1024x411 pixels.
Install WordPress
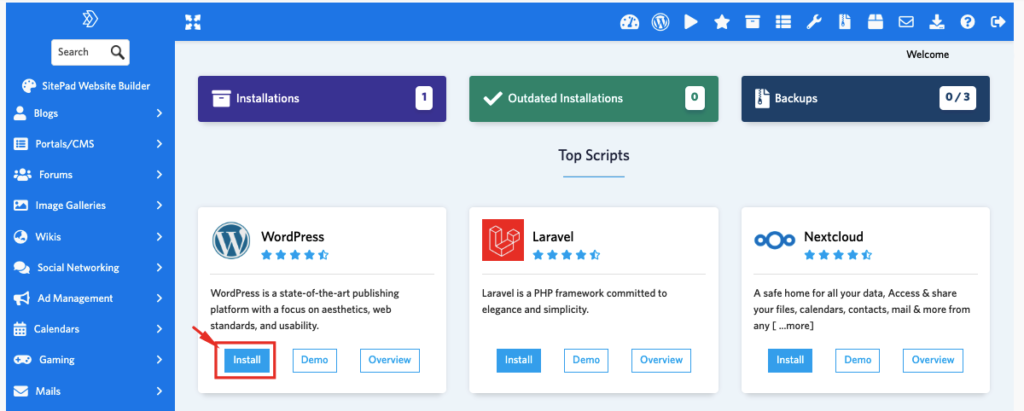(247, 360)
